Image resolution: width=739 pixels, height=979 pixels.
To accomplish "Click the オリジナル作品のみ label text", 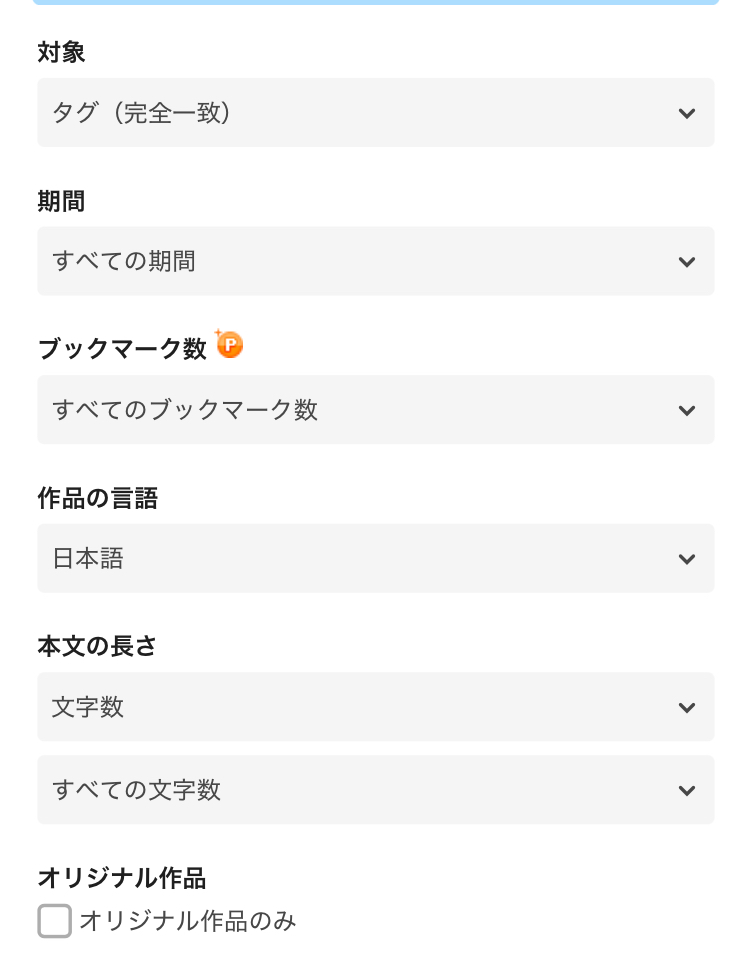I will (188, 921).
